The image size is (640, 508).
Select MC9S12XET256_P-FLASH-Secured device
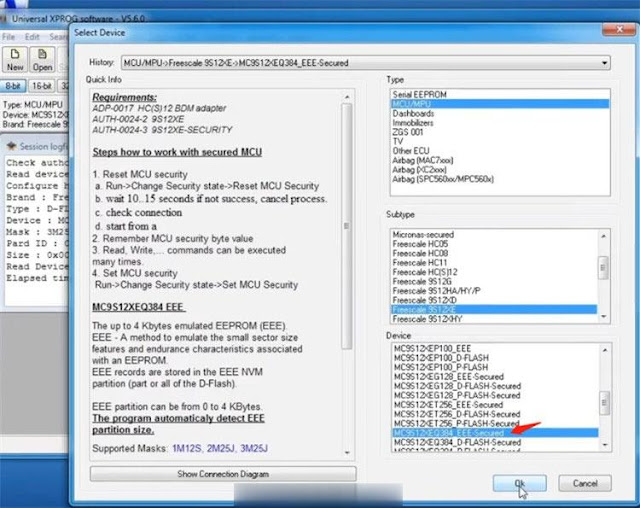(495, 424)
